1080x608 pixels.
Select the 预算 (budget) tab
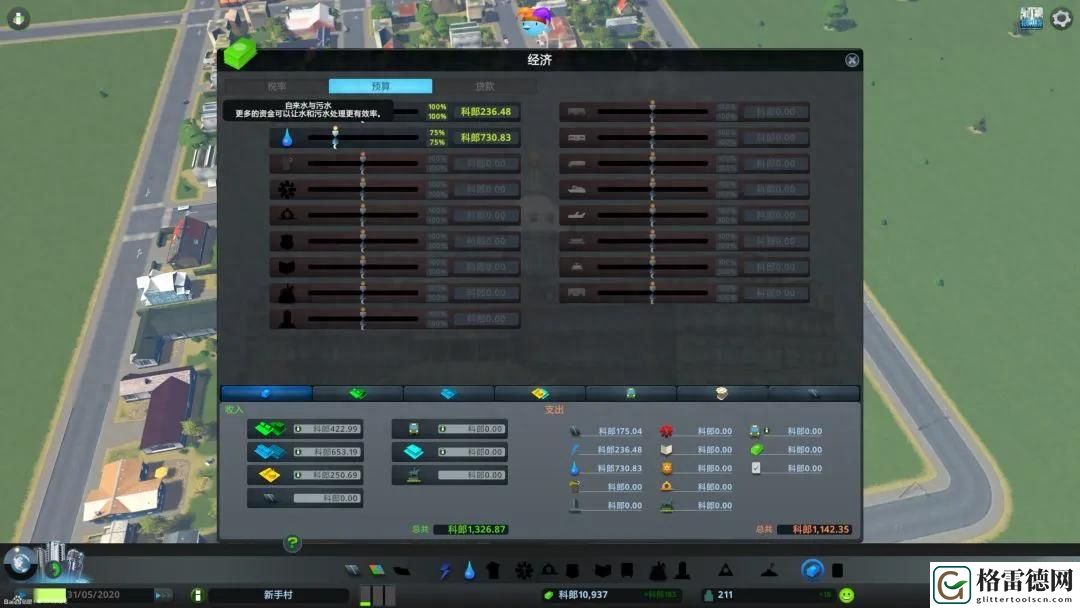381,86
